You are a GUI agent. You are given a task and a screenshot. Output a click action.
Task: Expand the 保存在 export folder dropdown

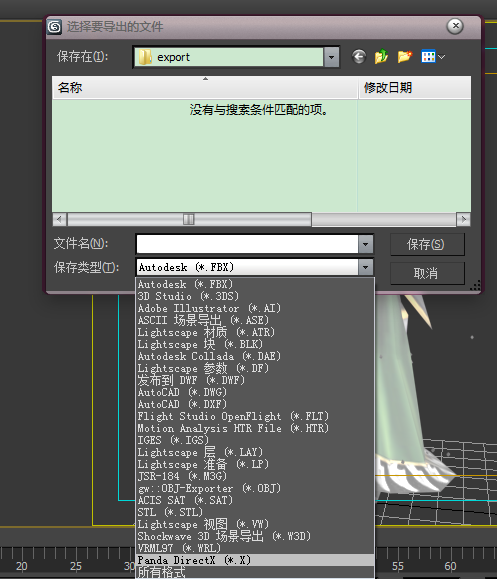tap(331, 57)
